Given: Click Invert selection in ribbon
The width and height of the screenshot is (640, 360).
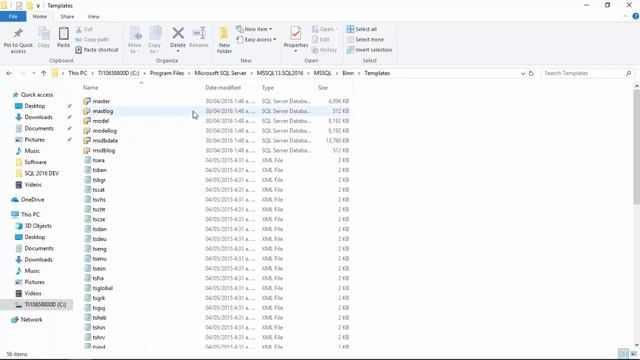Looking at the screenshot, I should 369,50.
